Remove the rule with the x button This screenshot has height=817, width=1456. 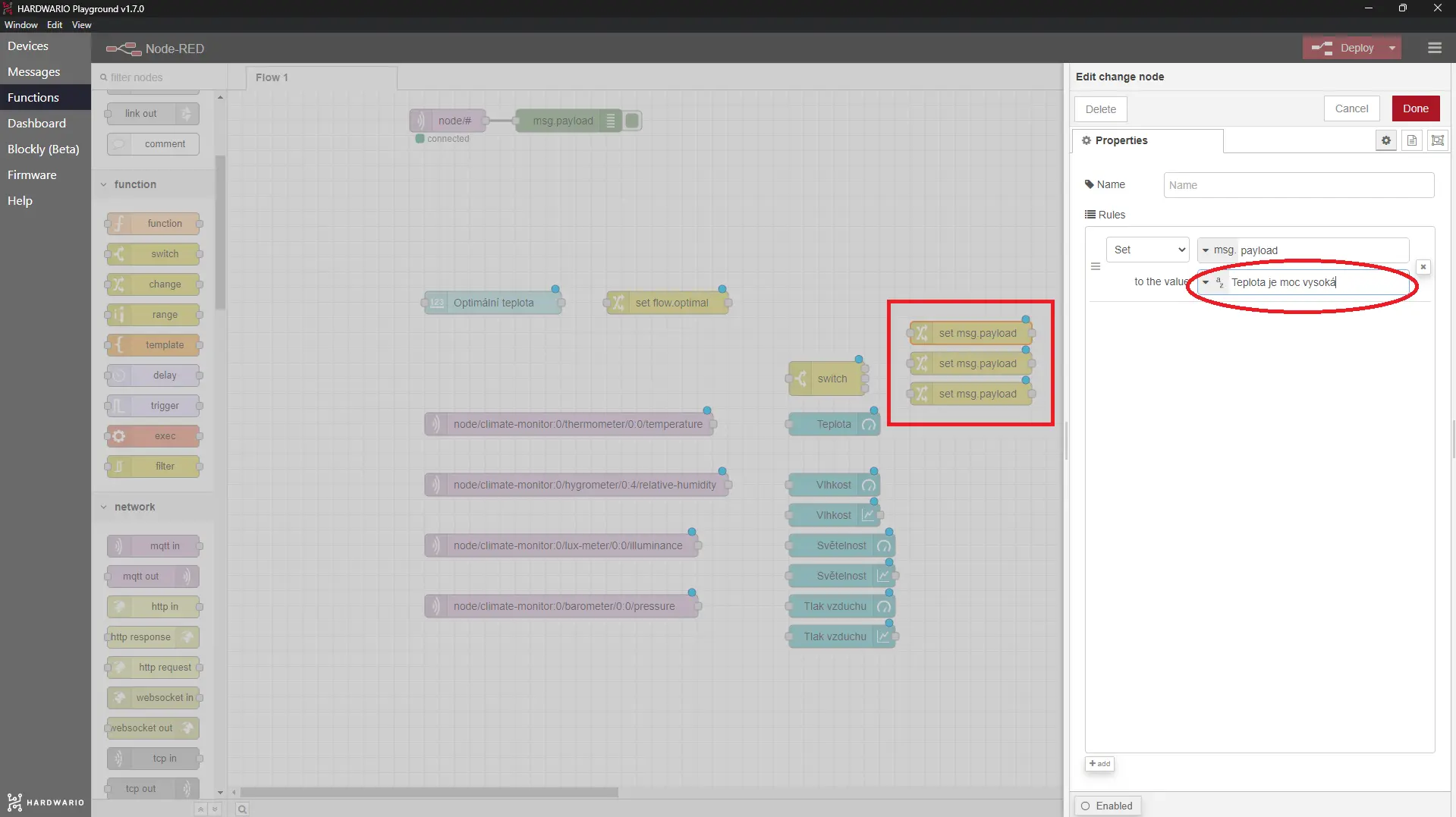click(x=1423, y=267)
